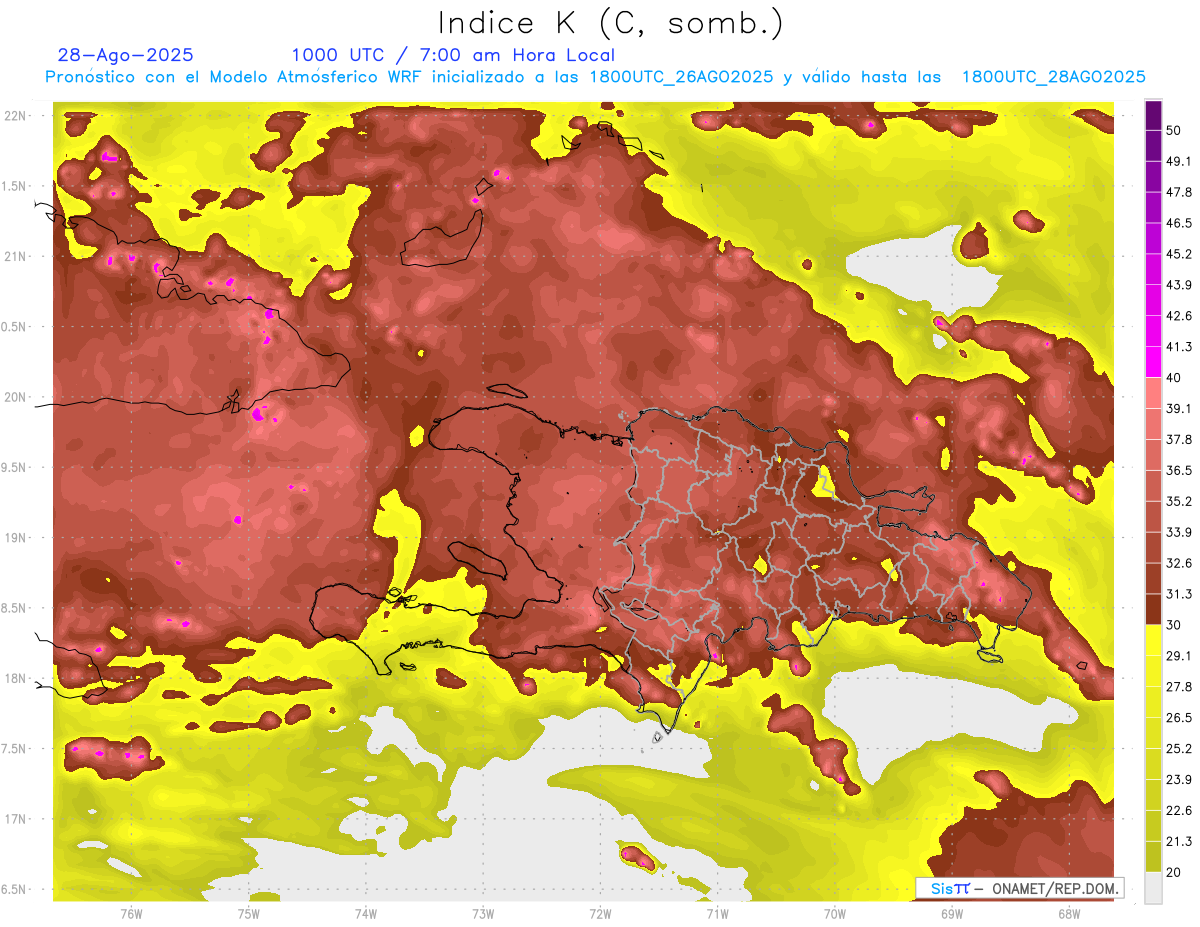Screen dimensions: 1200x927
Task: Click the color bar value "45.2"
Action: click(x=1179, y=254)
